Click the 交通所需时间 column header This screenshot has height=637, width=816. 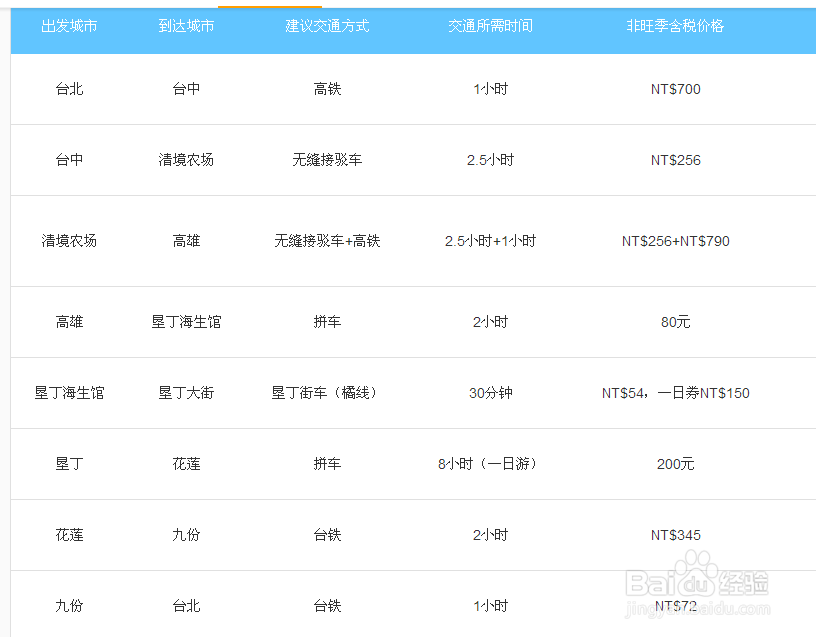[490, 26]
